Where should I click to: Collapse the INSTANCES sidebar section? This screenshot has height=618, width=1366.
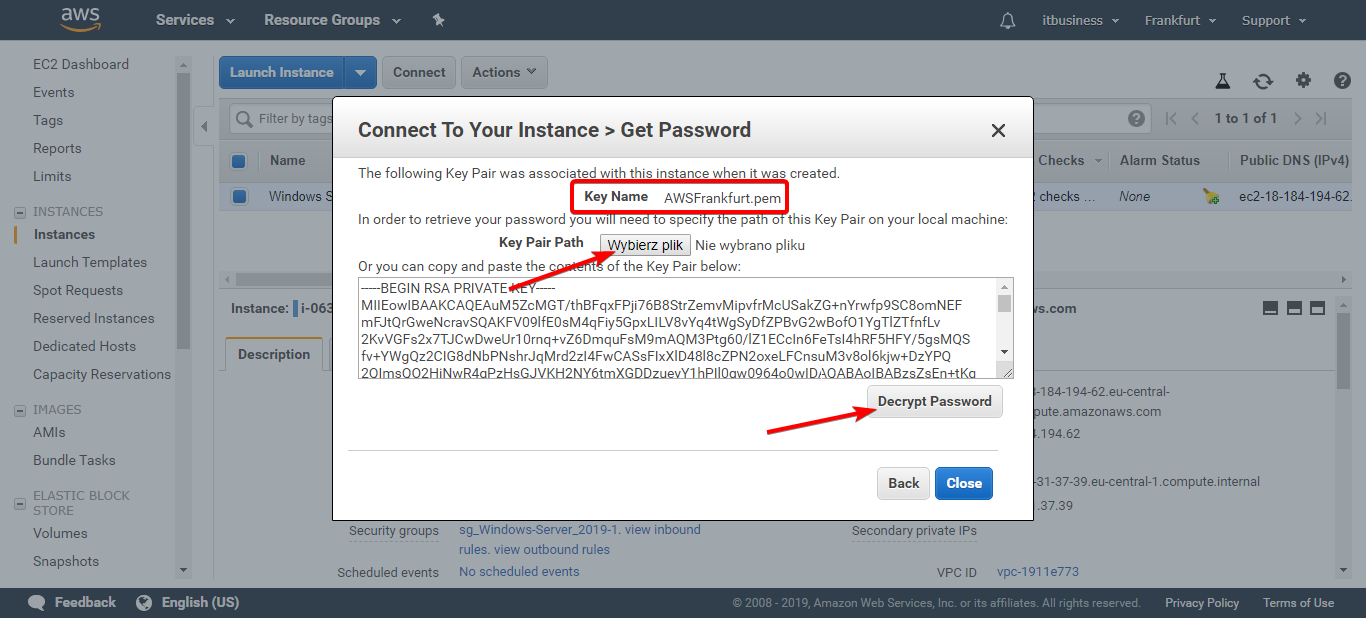click(19, 212)
